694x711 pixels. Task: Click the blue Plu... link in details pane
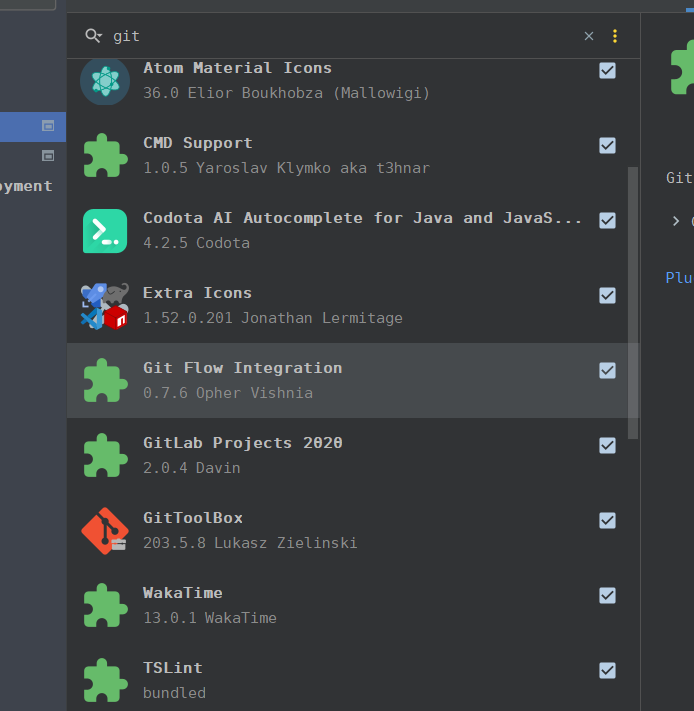click(x=679, y=278)
